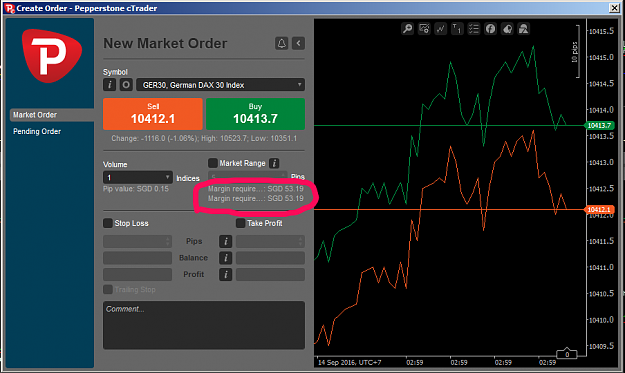The image size is (625, 373).
Task: Open the Volume dropdown
Action: coord(138,177)
